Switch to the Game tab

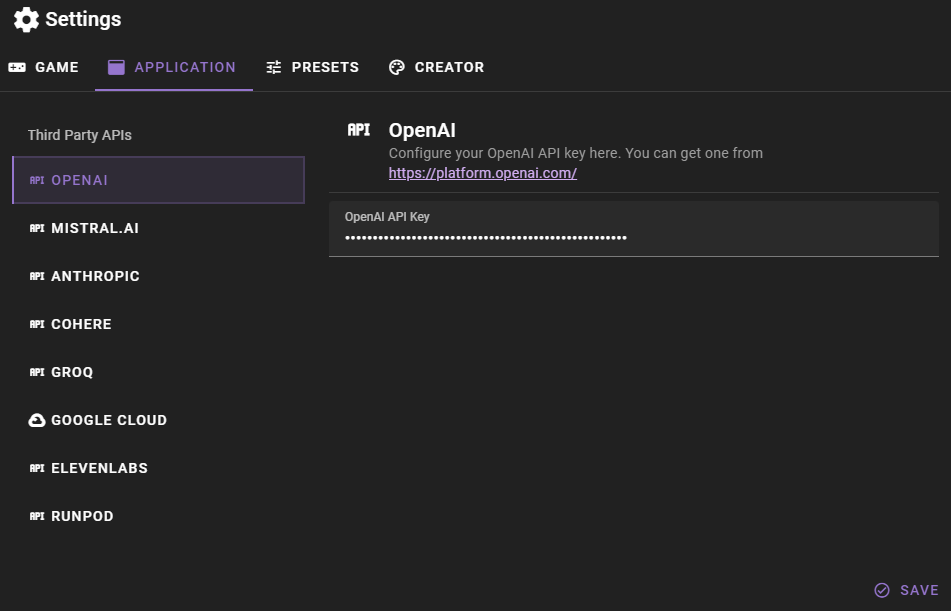pos(44,67)
